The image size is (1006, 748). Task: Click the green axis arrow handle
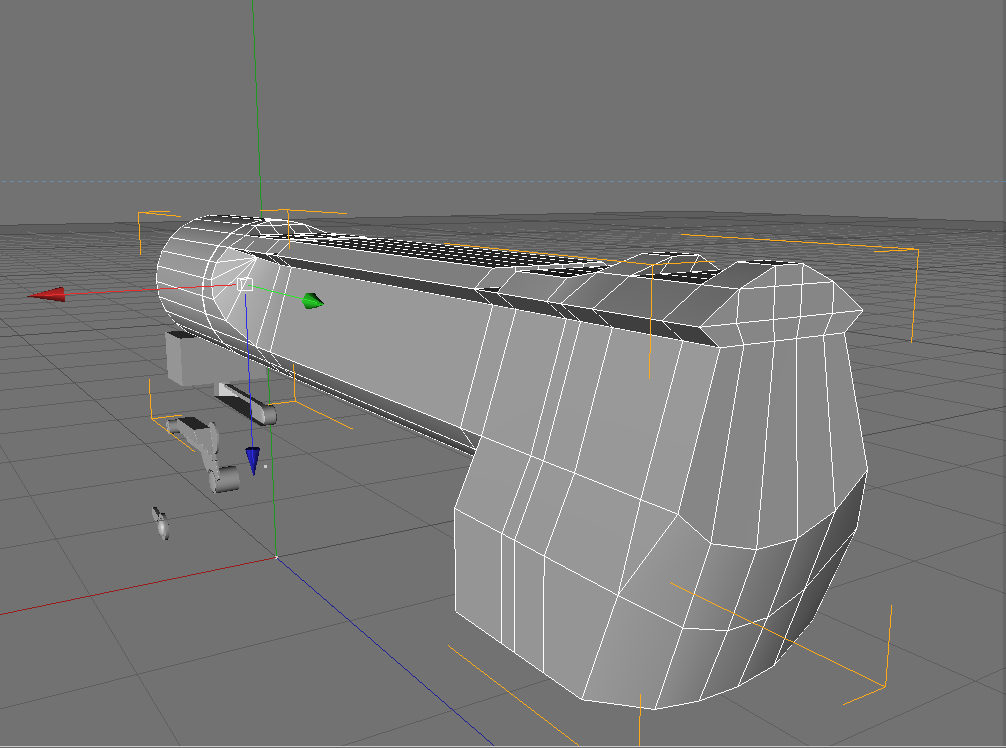[312, 301]
